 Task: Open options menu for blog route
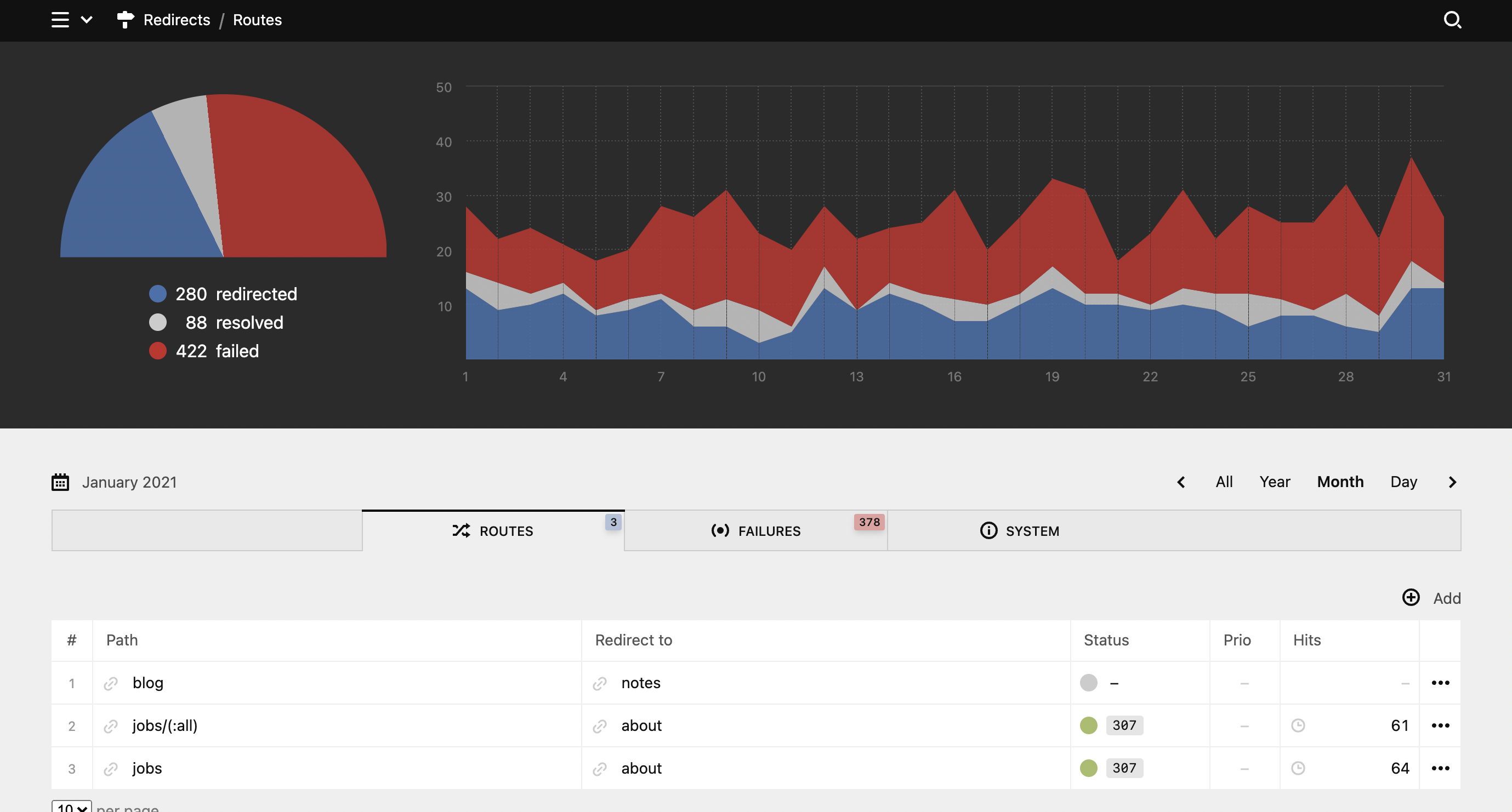point(1440,683)
